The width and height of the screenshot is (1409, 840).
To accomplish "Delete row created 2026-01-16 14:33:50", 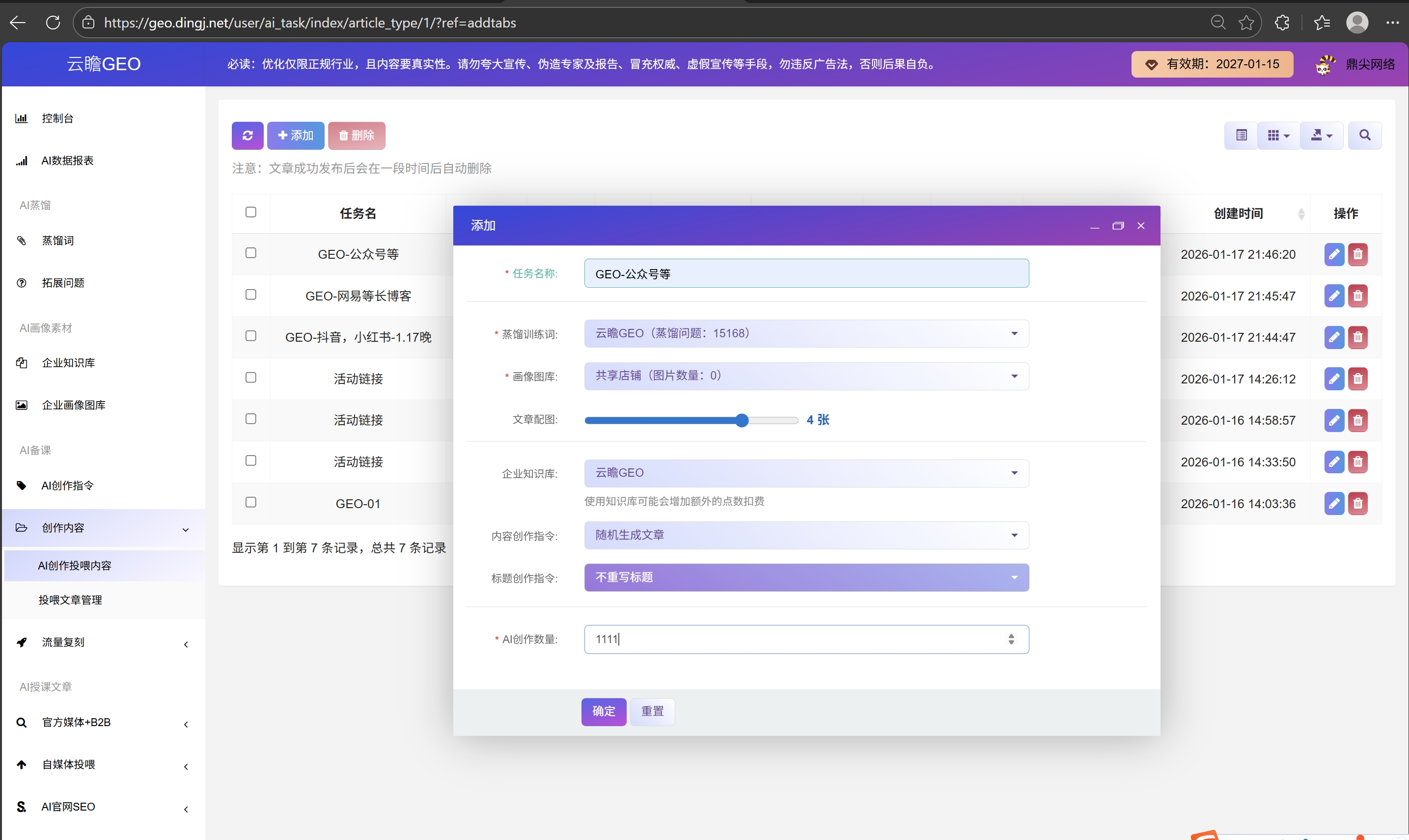I will (1357, 462).
